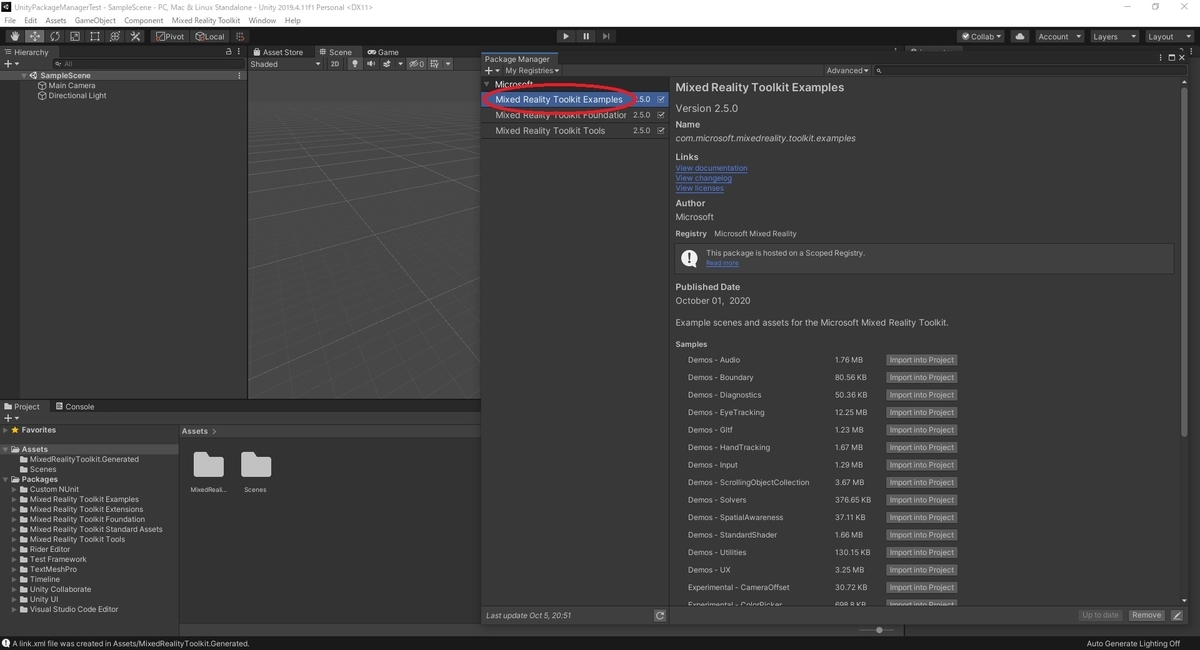This screenshot has width=1200, height=650.
Task: Toggle hidden objects visibility in scene
Action: tap(417, 64)
